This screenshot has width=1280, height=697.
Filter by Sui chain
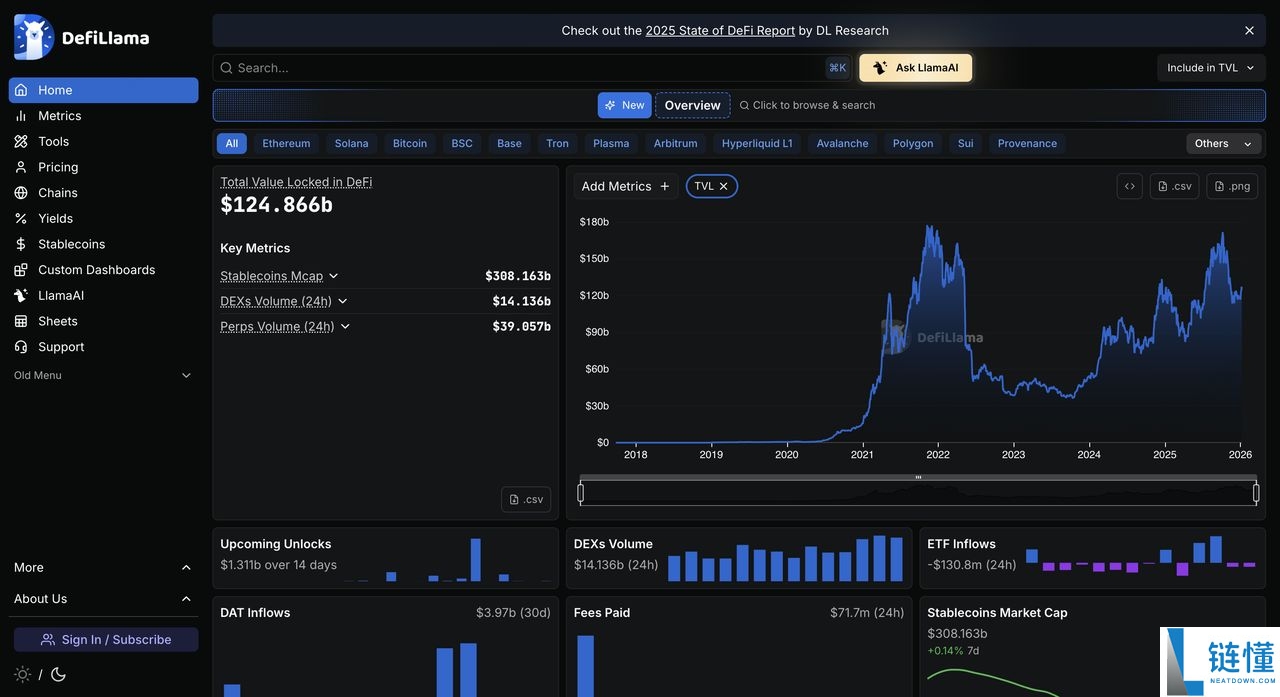tap(965, 144)
